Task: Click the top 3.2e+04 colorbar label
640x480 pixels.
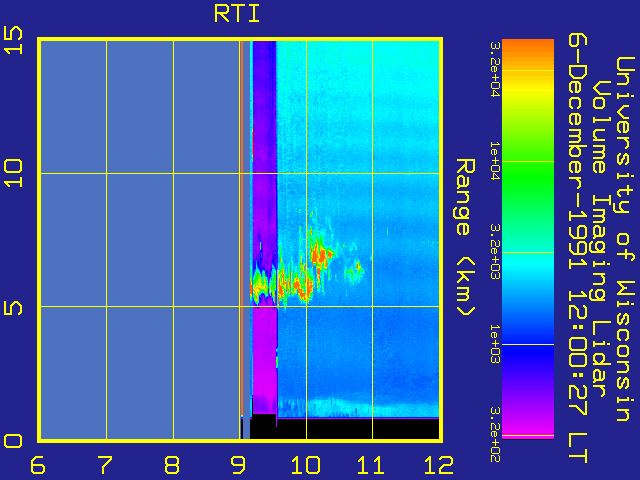Action: coord(495,69)
